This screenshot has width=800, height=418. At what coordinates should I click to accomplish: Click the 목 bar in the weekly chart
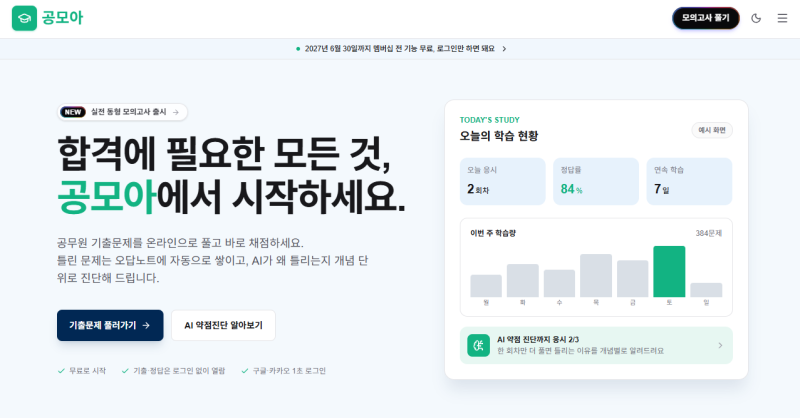(596, 276)
